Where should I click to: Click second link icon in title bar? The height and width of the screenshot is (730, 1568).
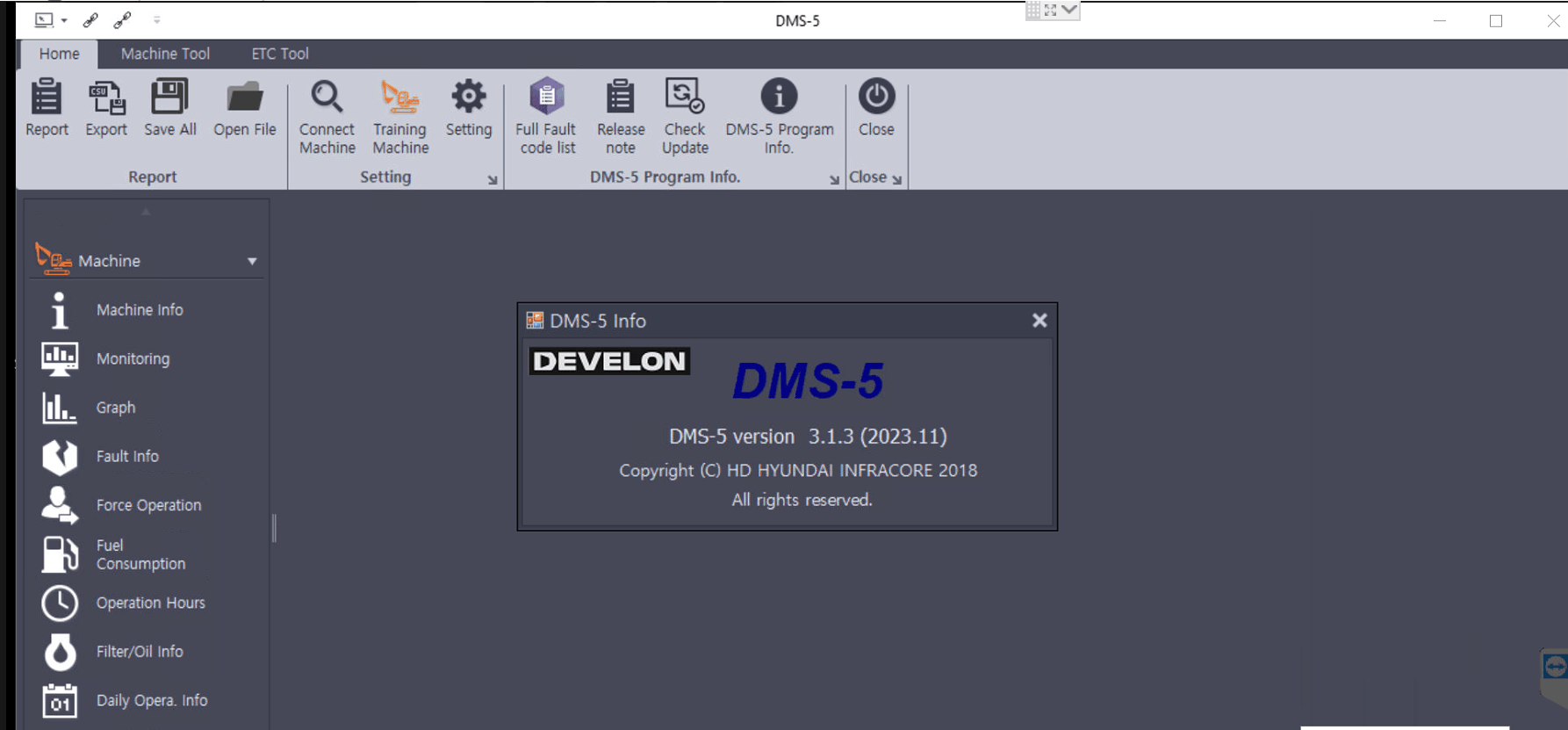point(122,20)
